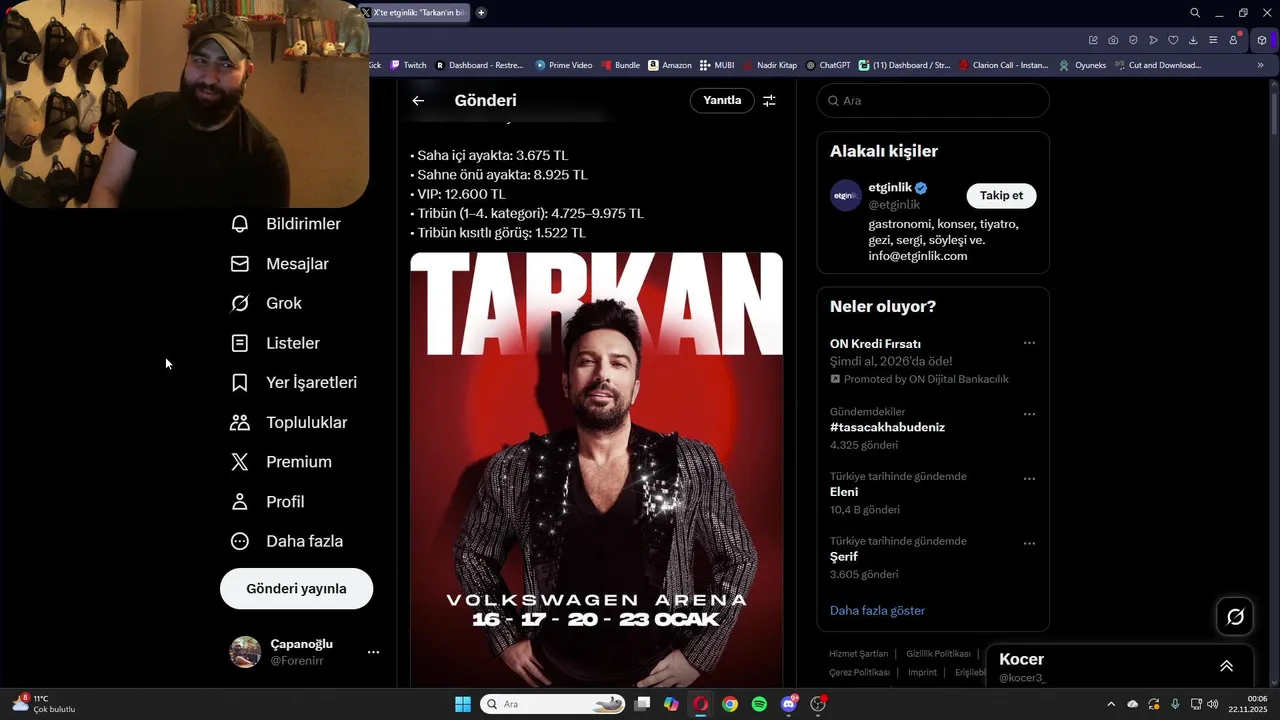
Task: Click the Premium X logo icon
Action: coord(240,462)
